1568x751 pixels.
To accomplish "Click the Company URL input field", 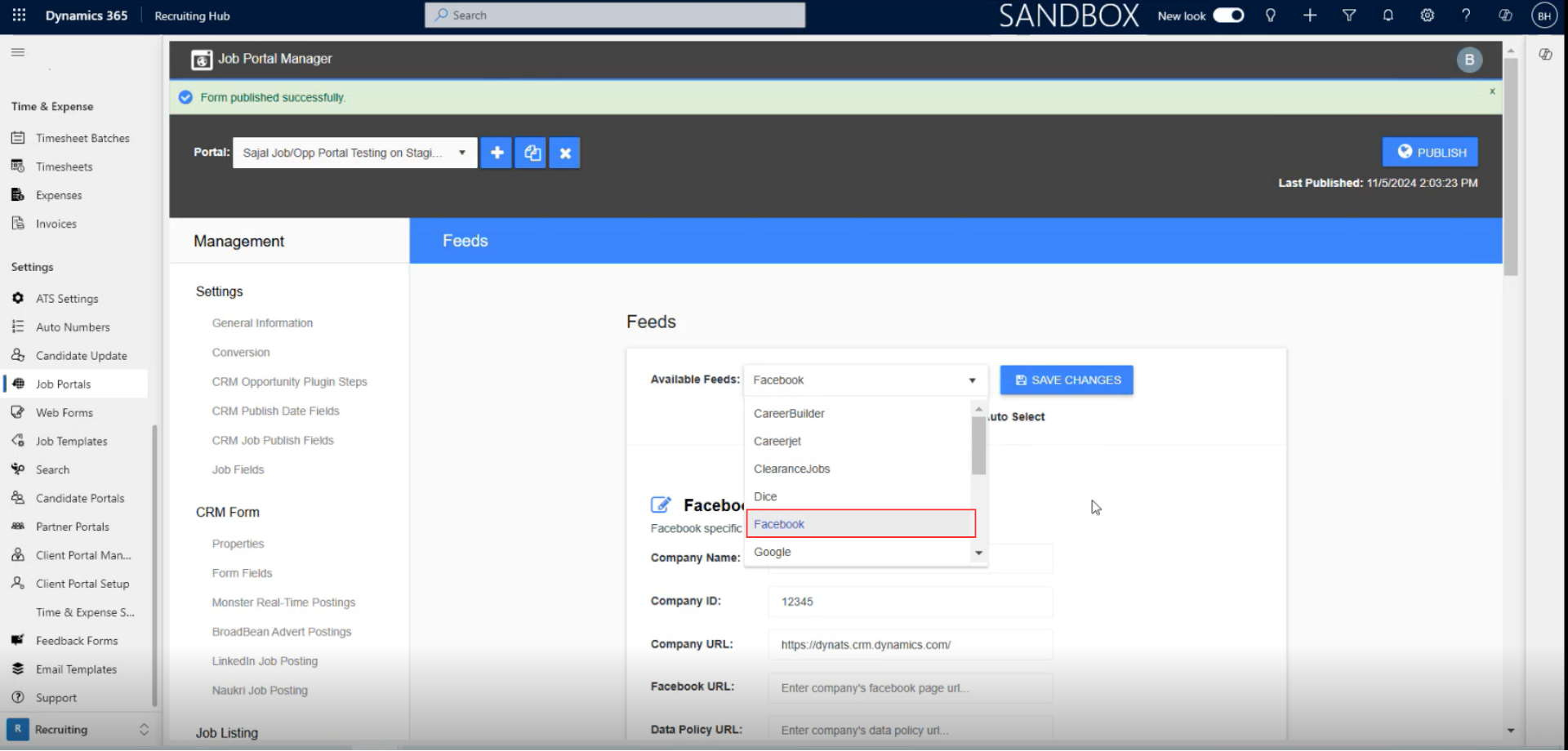I will tap(910, 645).
